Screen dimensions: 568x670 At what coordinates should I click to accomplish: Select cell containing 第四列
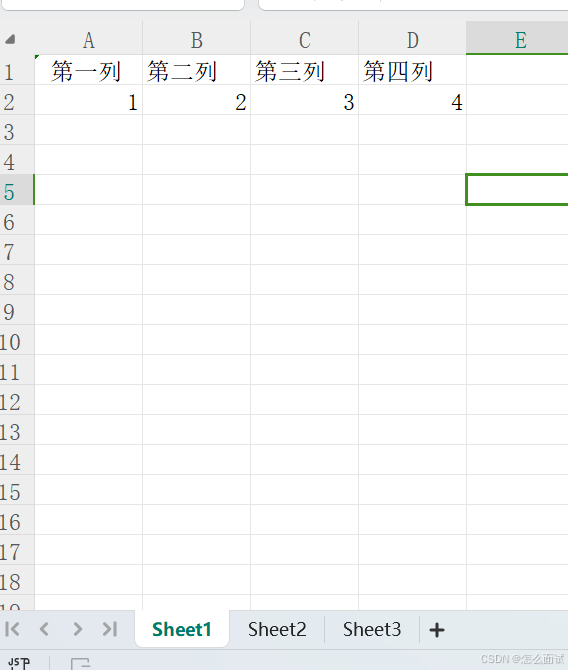[412, 70]
